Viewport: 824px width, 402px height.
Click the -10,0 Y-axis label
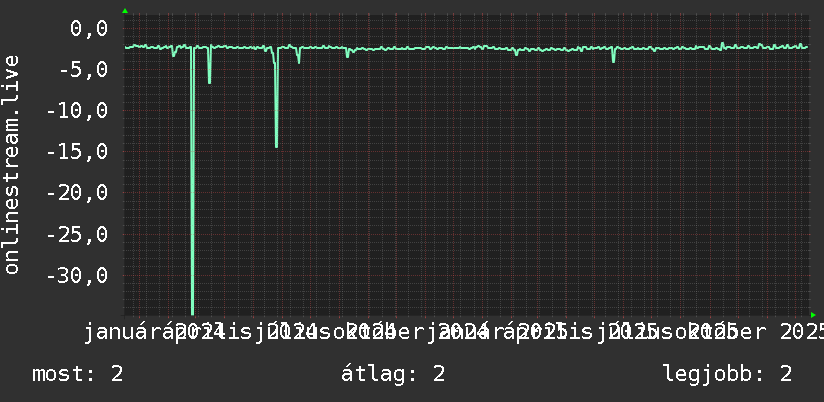click(x=77, y=110)
